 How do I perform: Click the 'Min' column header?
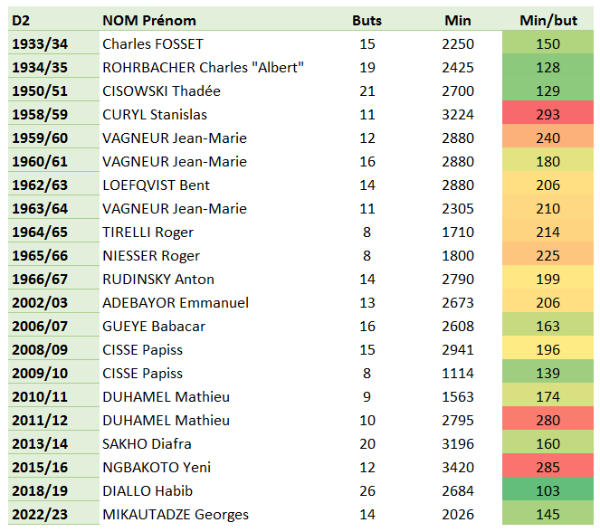(x=458, y=20)
